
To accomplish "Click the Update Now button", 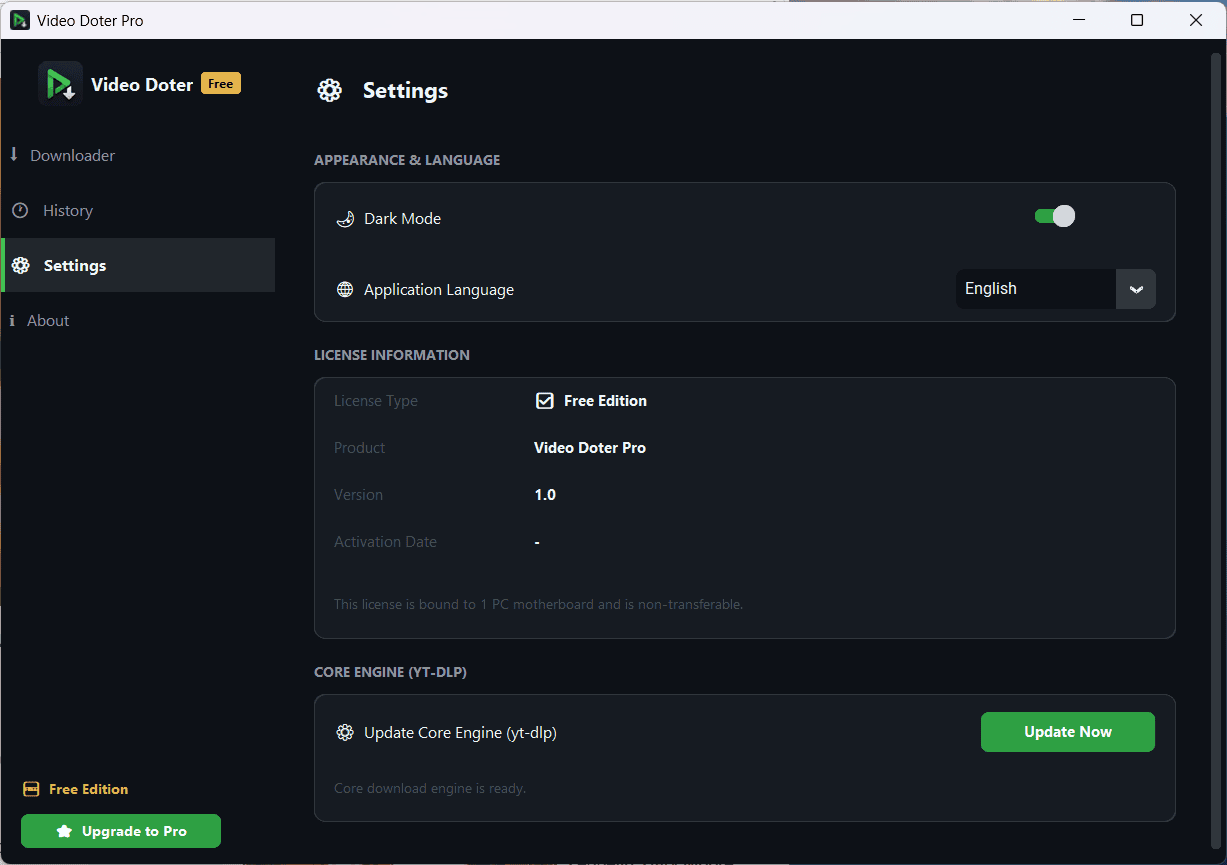I will click(1068, 732).
